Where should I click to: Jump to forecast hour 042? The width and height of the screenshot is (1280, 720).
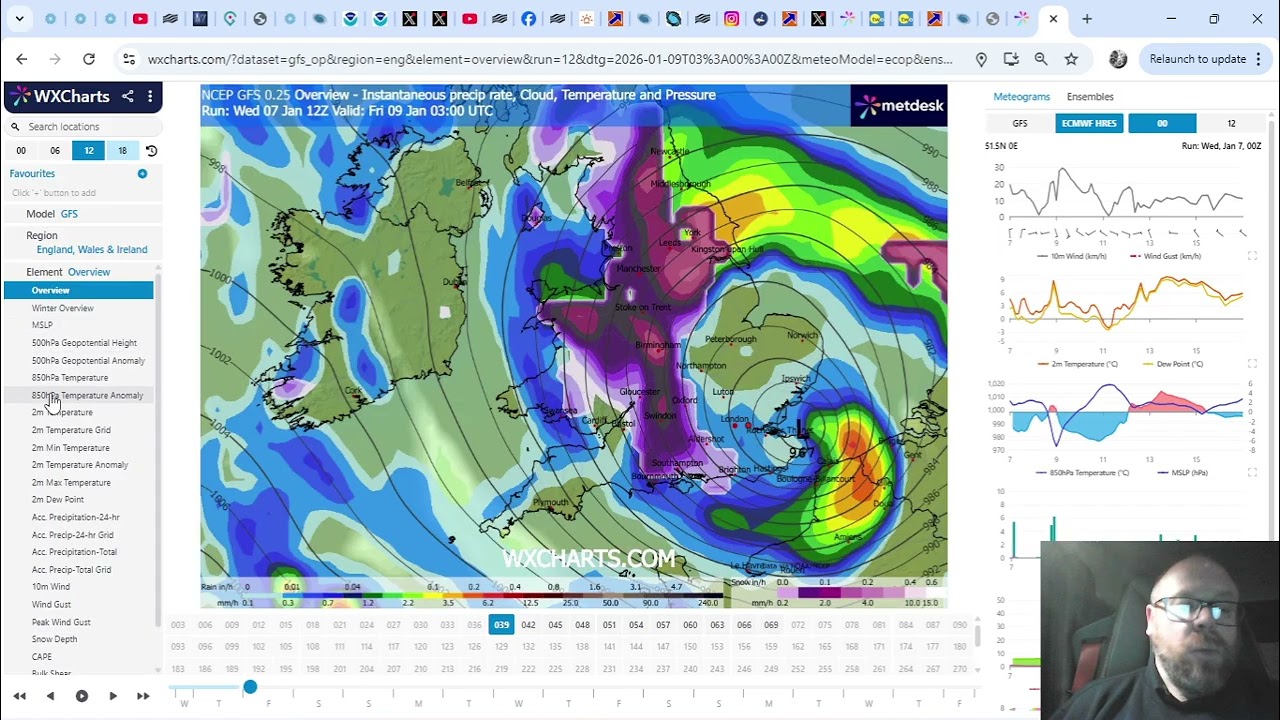(528, 625)
